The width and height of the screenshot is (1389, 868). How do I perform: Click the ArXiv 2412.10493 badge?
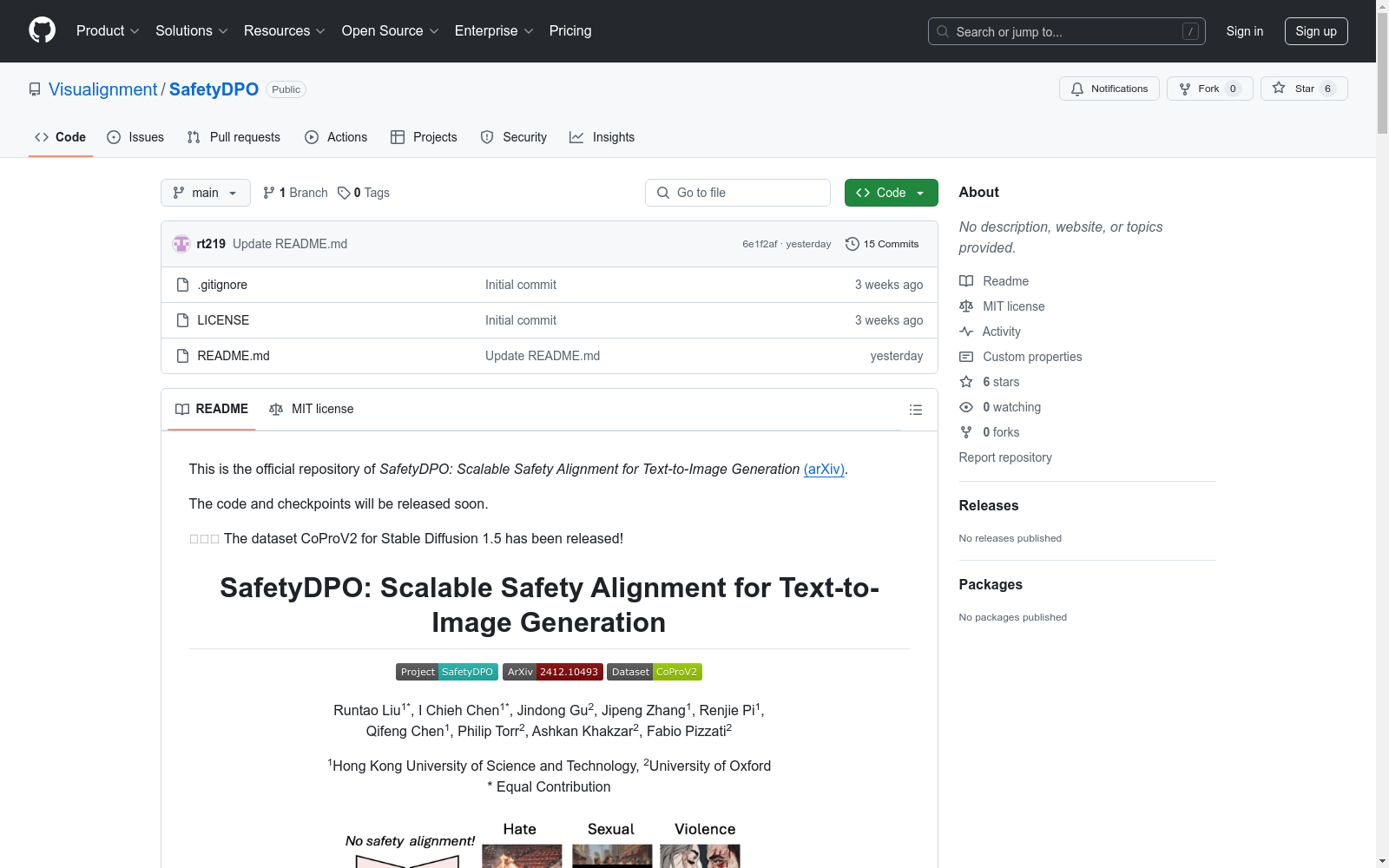click(x=553, y=672)
